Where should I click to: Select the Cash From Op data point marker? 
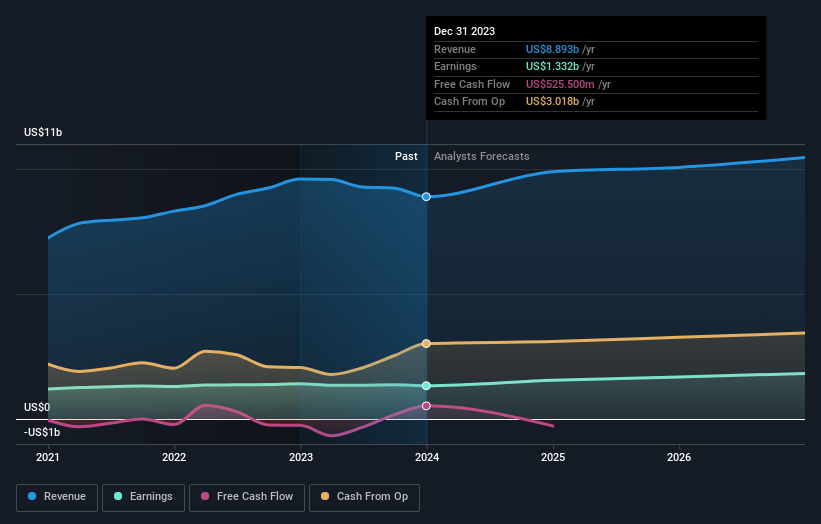[x=426, y=343]
